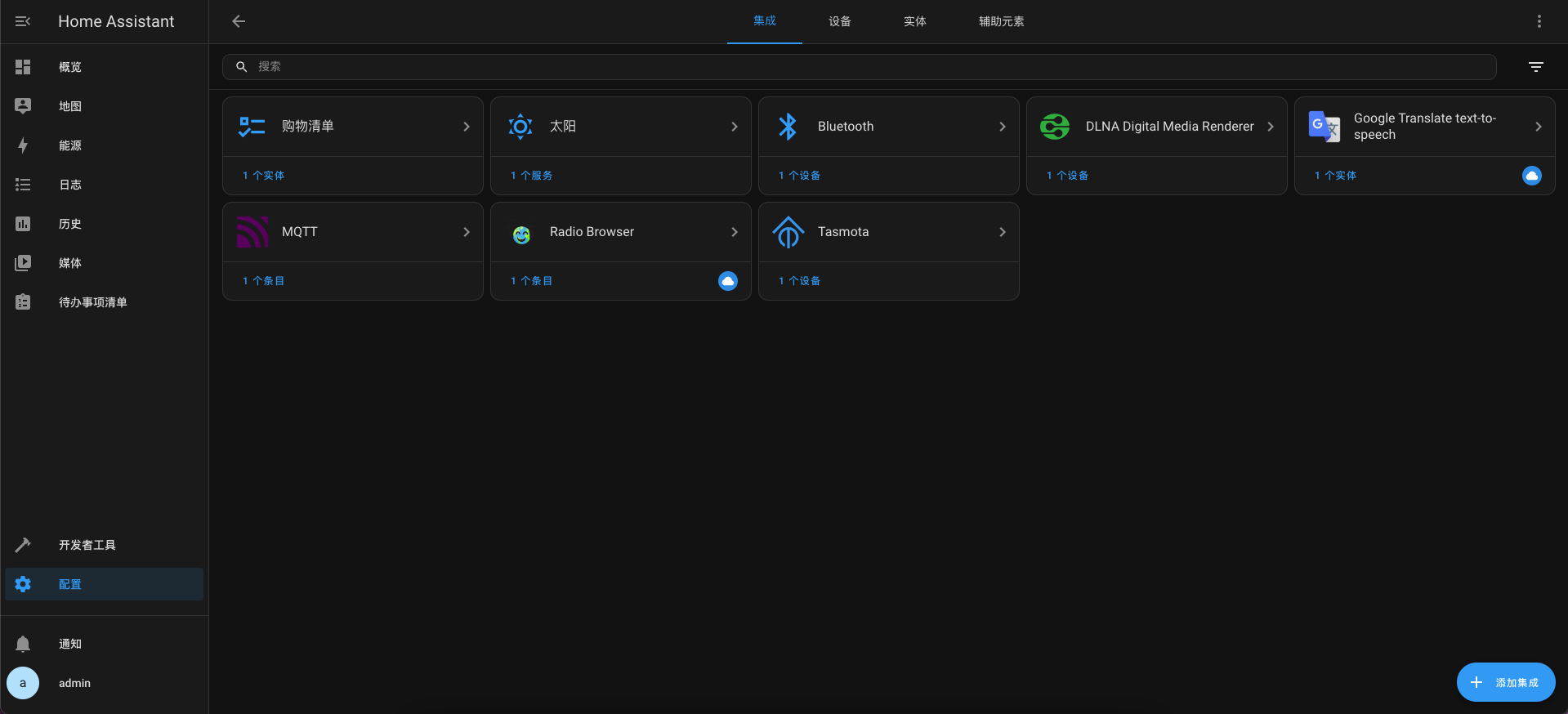Open 1 个设备 link under Bluetooth
The image size is (1568, 714).
coord(799,176)
